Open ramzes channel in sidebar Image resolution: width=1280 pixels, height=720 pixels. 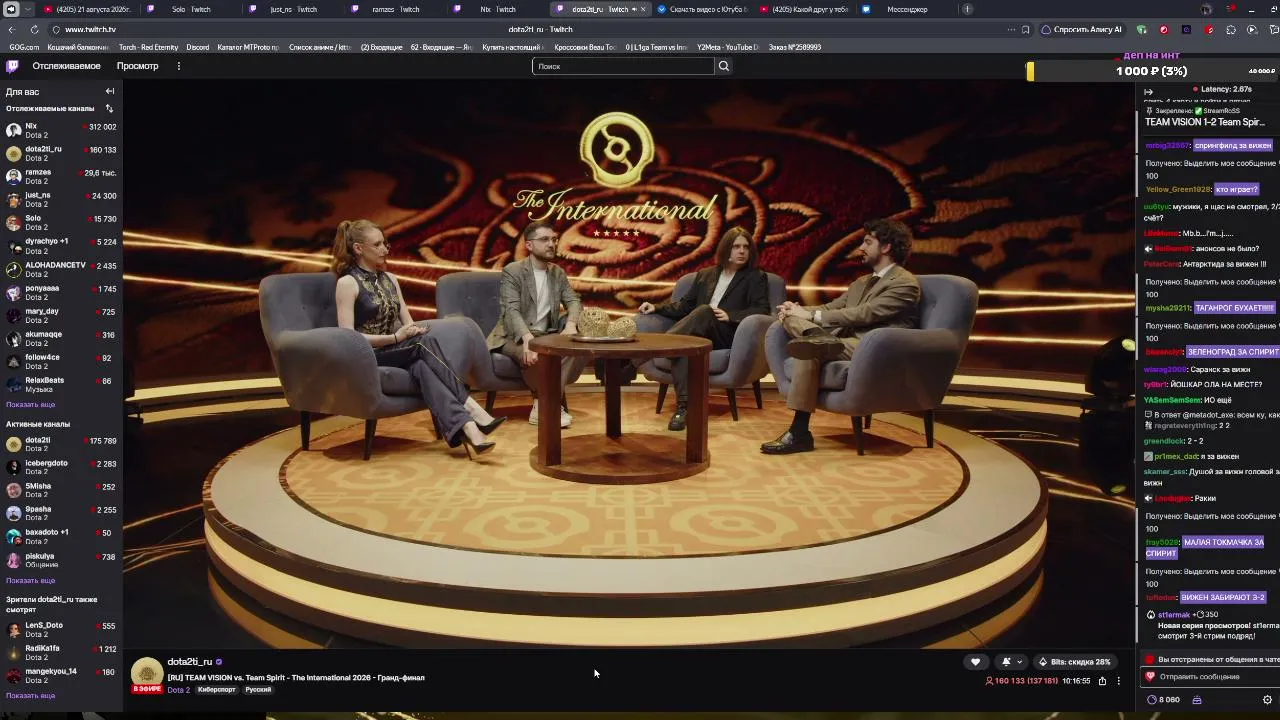tap(61, 176)
